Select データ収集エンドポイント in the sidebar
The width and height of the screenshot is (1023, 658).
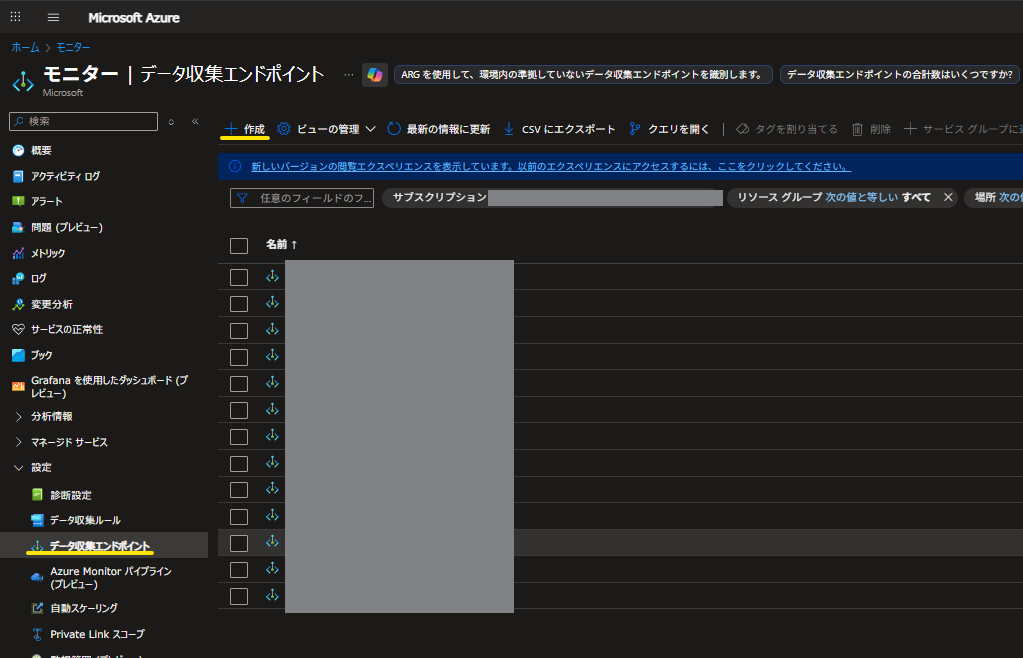104,545
